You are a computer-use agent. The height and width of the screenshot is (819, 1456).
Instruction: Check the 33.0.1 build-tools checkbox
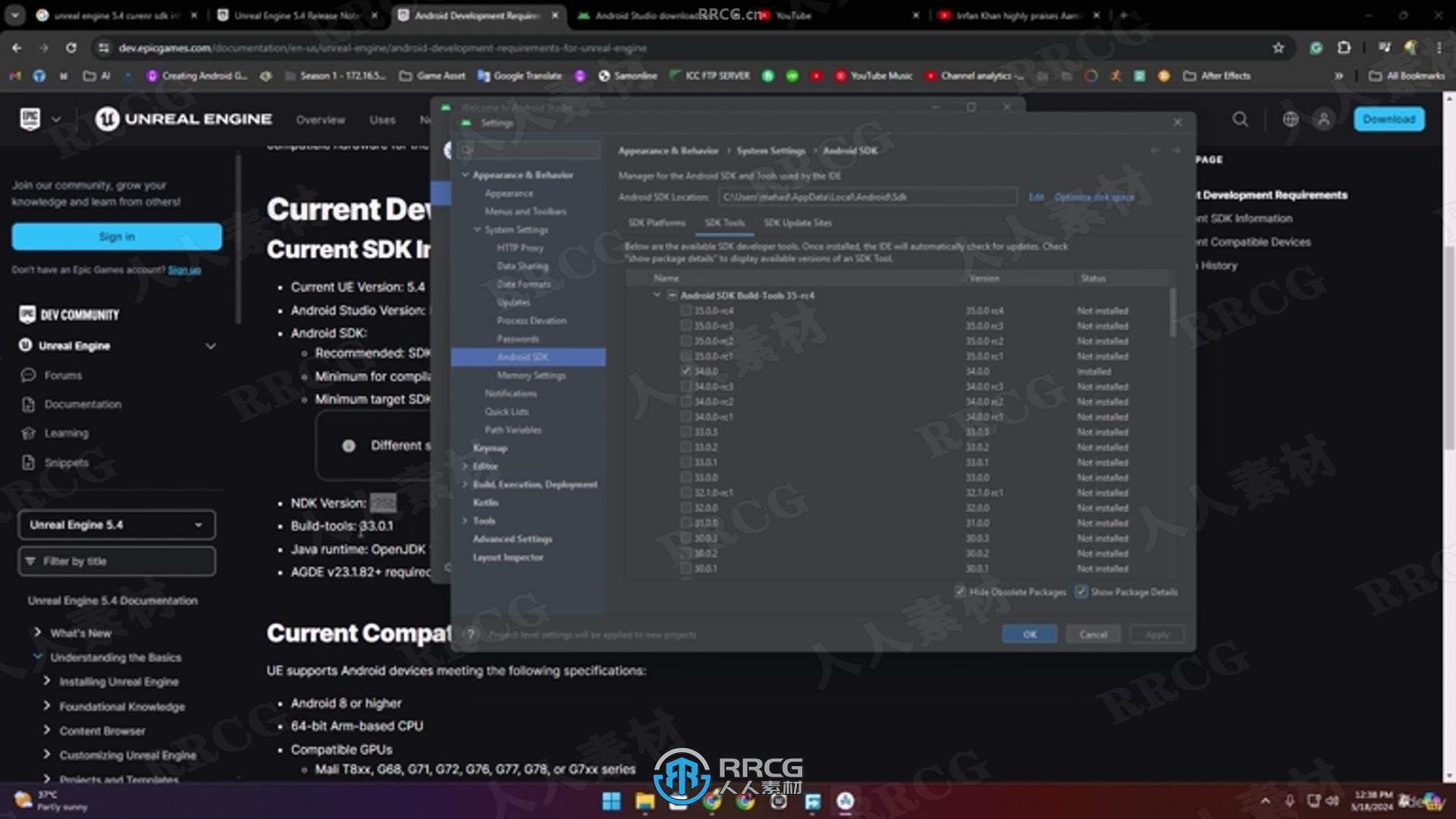pyautogui.click(x=686, y=462)
